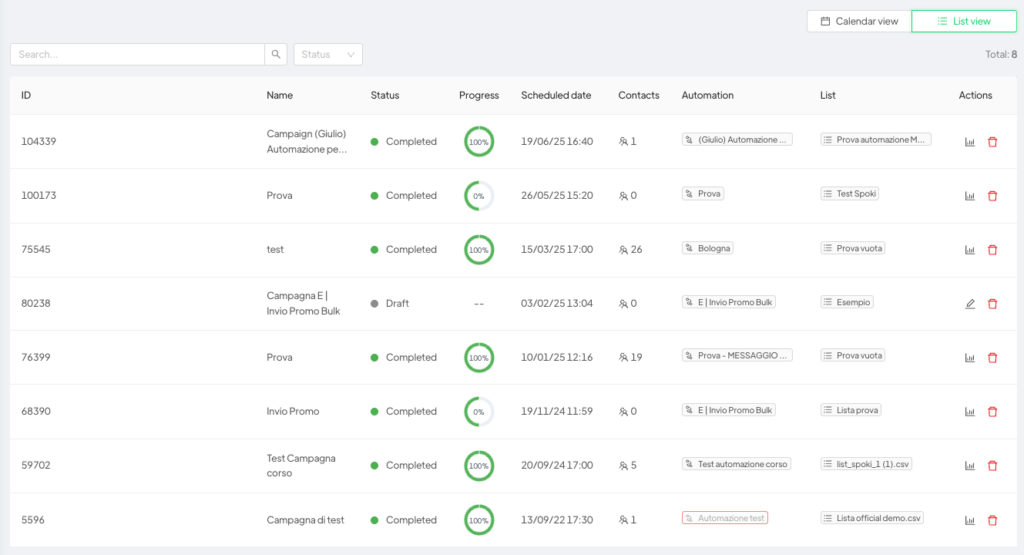The width and height of the screenshot is (1024, 555).
Task: Click the Scheduled date column header
Action: [x=555, y=95]
